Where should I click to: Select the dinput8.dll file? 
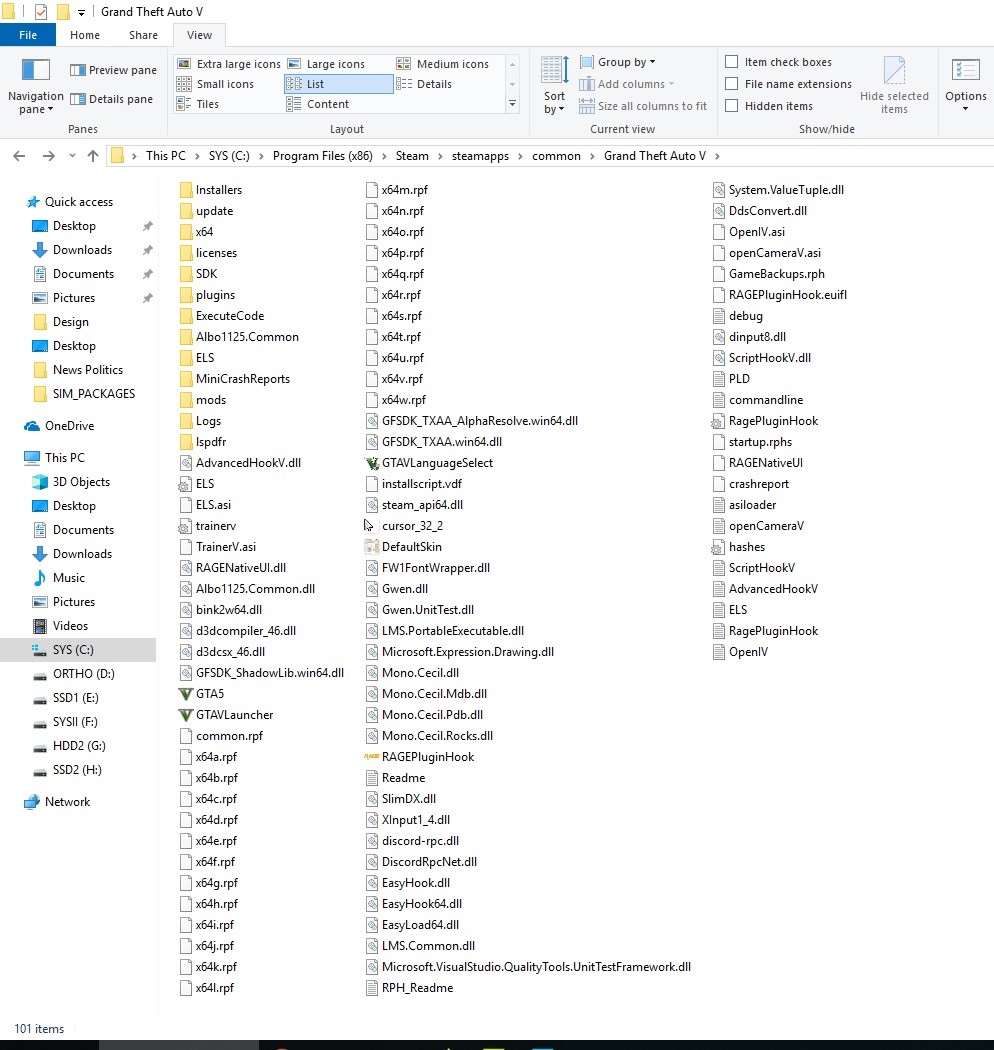(x=749, y=337)
